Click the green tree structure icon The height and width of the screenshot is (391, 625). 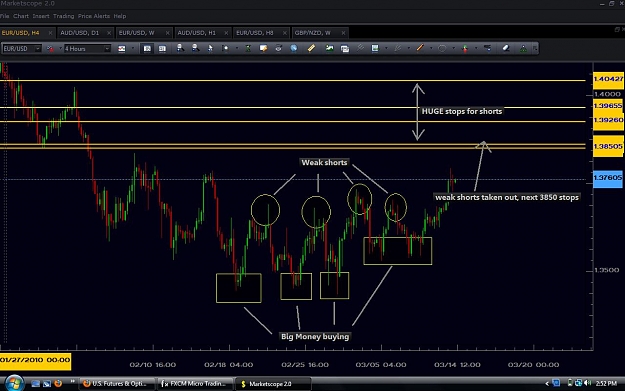coord(523,48)
